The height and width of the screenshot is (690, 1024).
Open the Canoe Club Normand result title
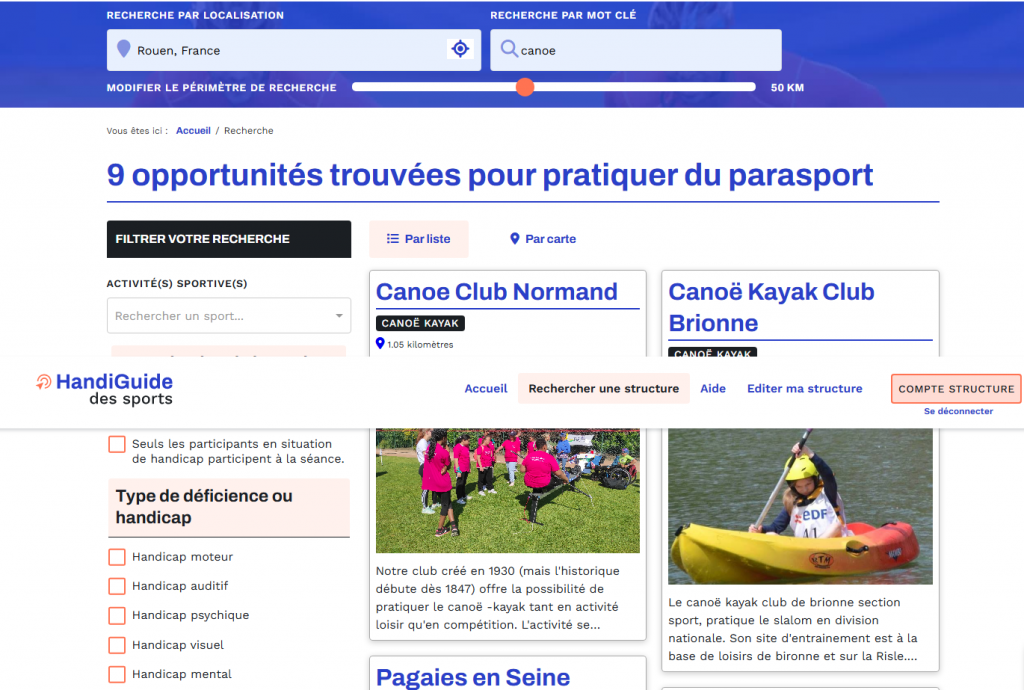pos(497,292)
